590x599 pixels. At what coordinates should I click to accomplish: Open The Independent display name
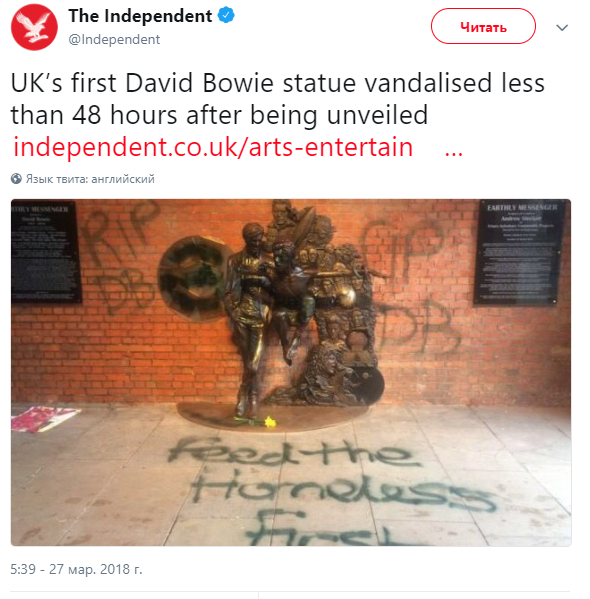click(x=140, y=16)
